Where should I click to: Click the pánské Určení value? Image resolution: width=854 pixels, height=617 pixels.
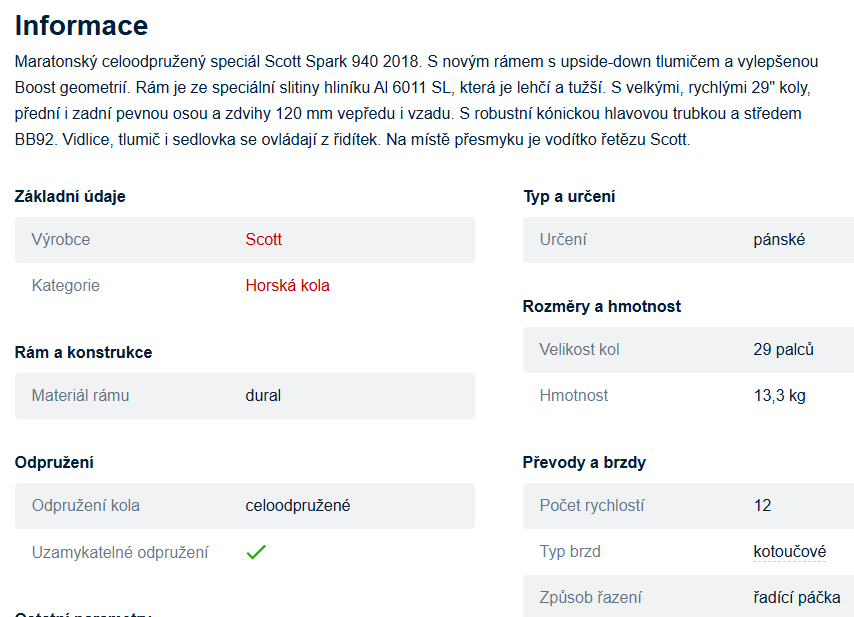pos(779,240)
